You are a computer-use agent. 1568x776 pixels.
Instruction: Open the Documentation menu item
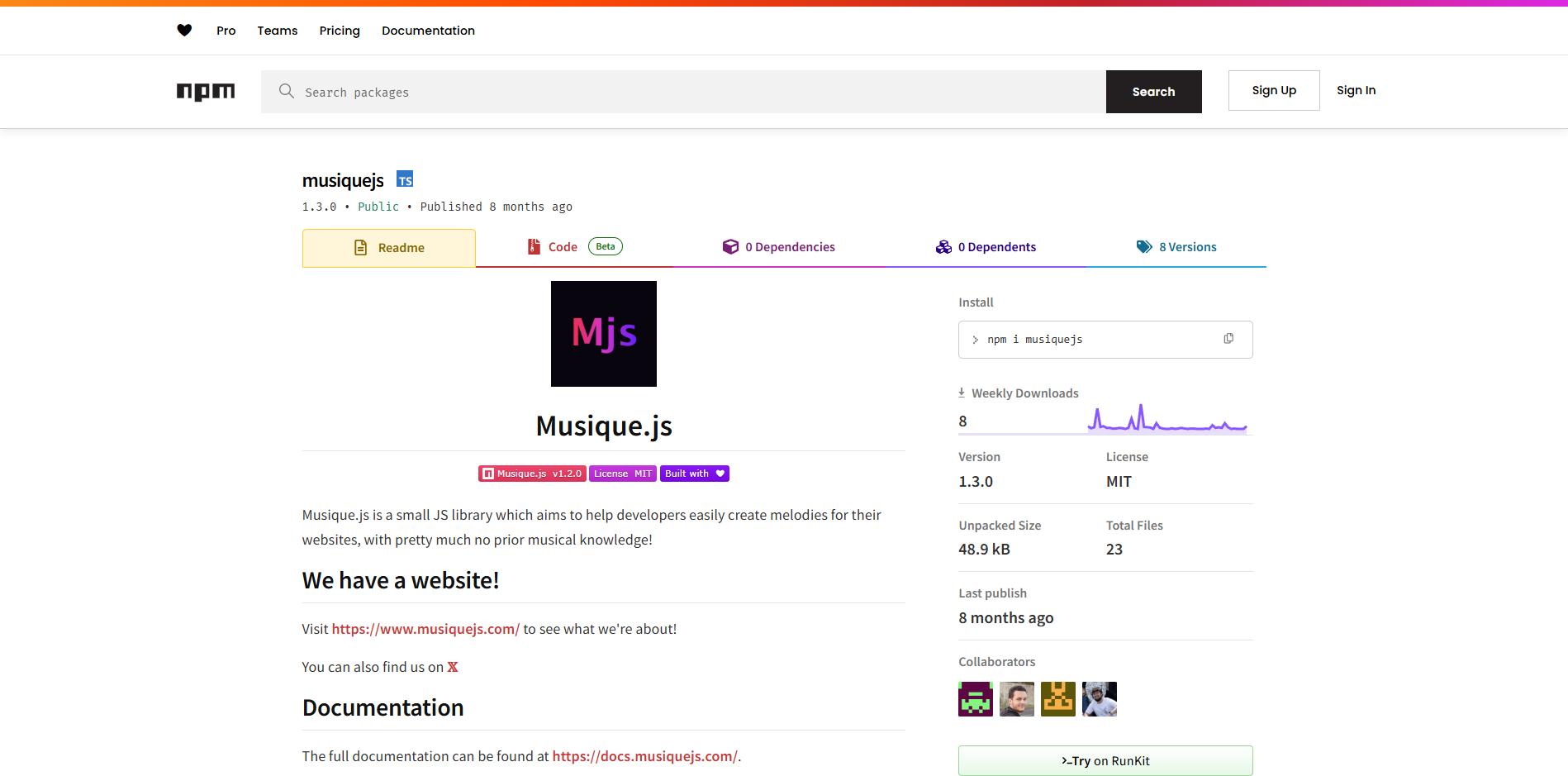(x=428, y=31)
